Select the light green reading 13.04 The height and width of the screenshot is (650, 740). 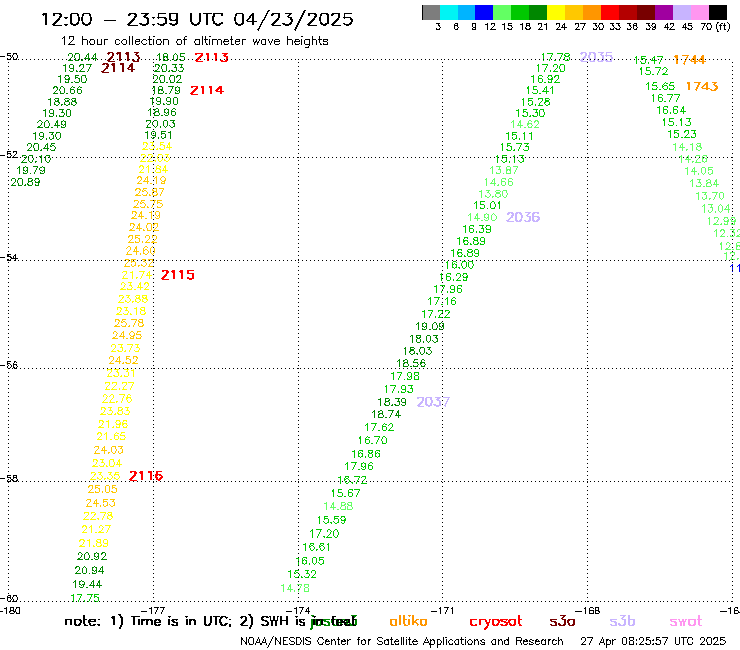click(716, 209)
